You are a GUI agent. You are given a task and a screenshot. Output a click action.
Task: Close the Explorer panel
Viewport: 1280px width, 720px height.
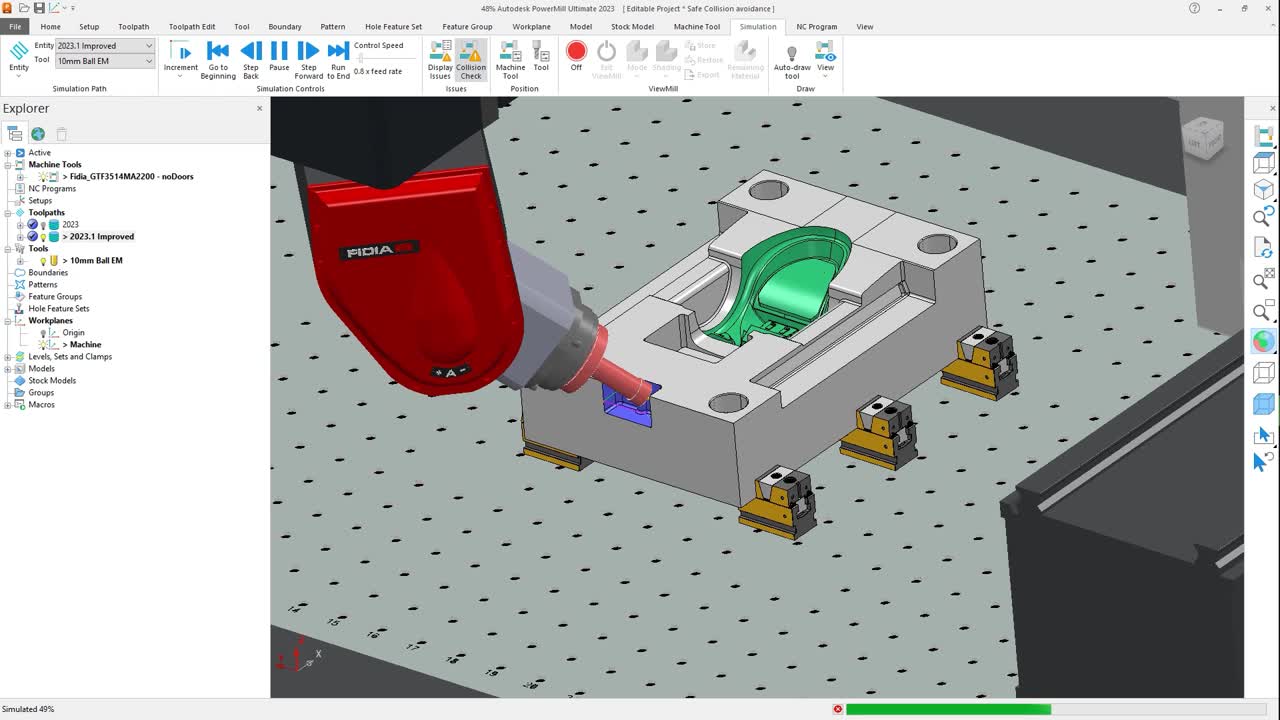click(x=260, y=108)
